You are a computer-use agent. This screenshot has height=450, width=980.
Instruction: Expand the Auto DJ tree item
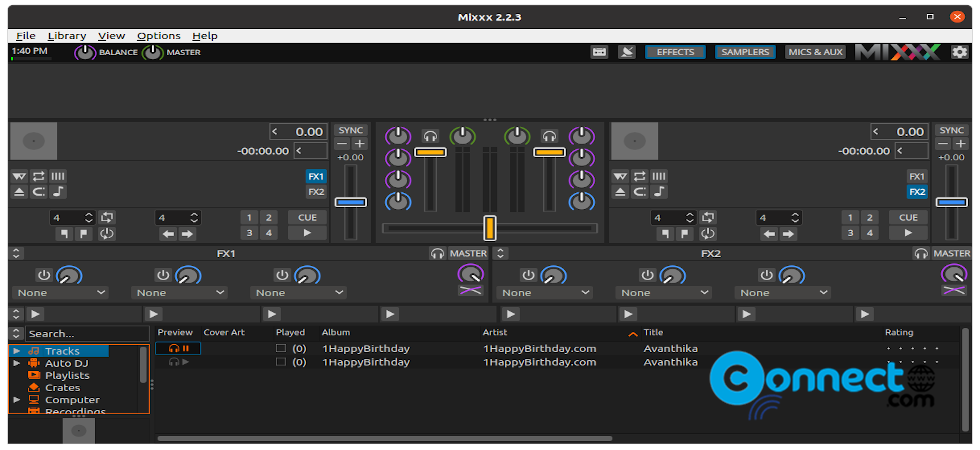point(16,362)
